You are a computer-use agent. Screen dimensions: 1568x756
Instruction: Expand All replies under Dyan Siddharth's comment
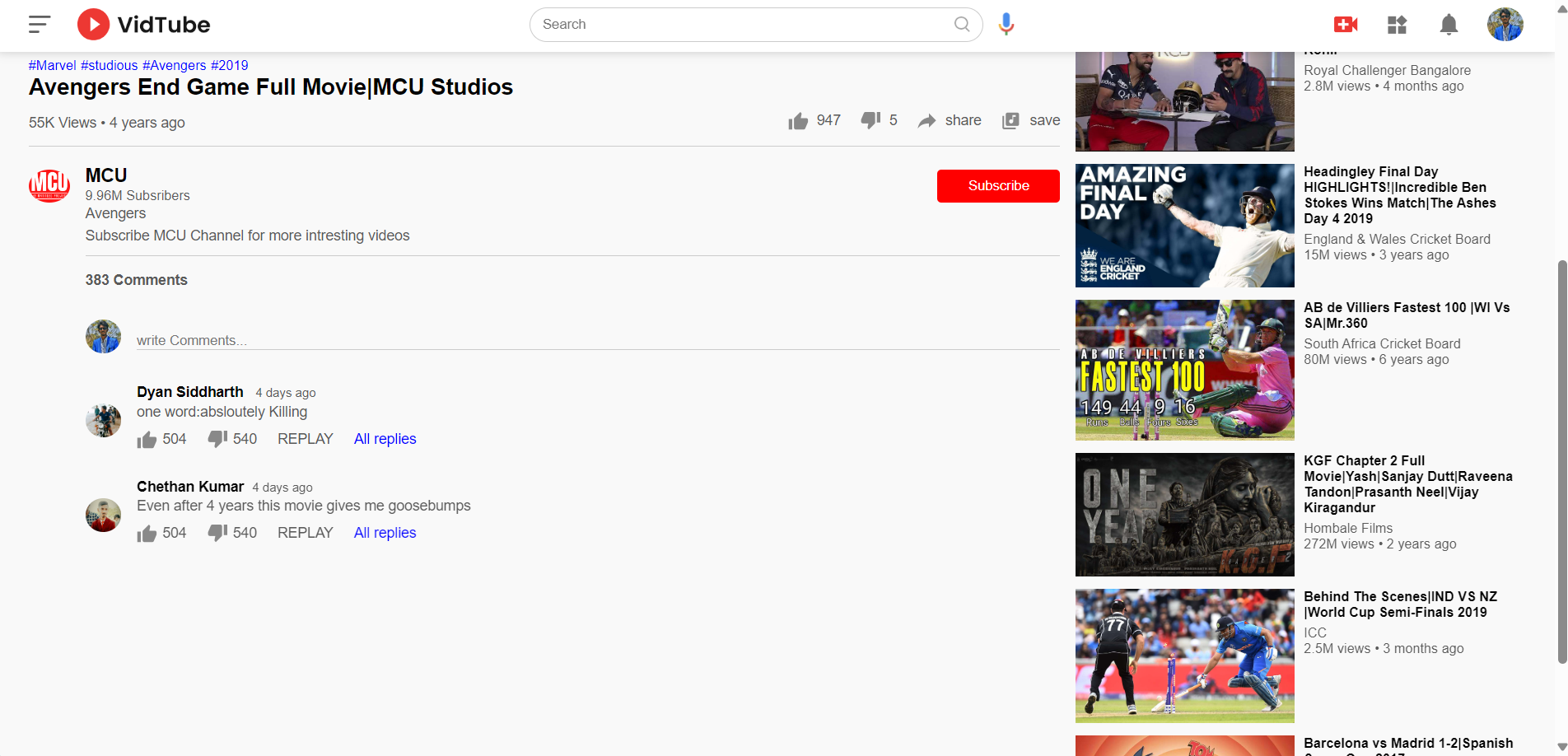tap(385, 439)
